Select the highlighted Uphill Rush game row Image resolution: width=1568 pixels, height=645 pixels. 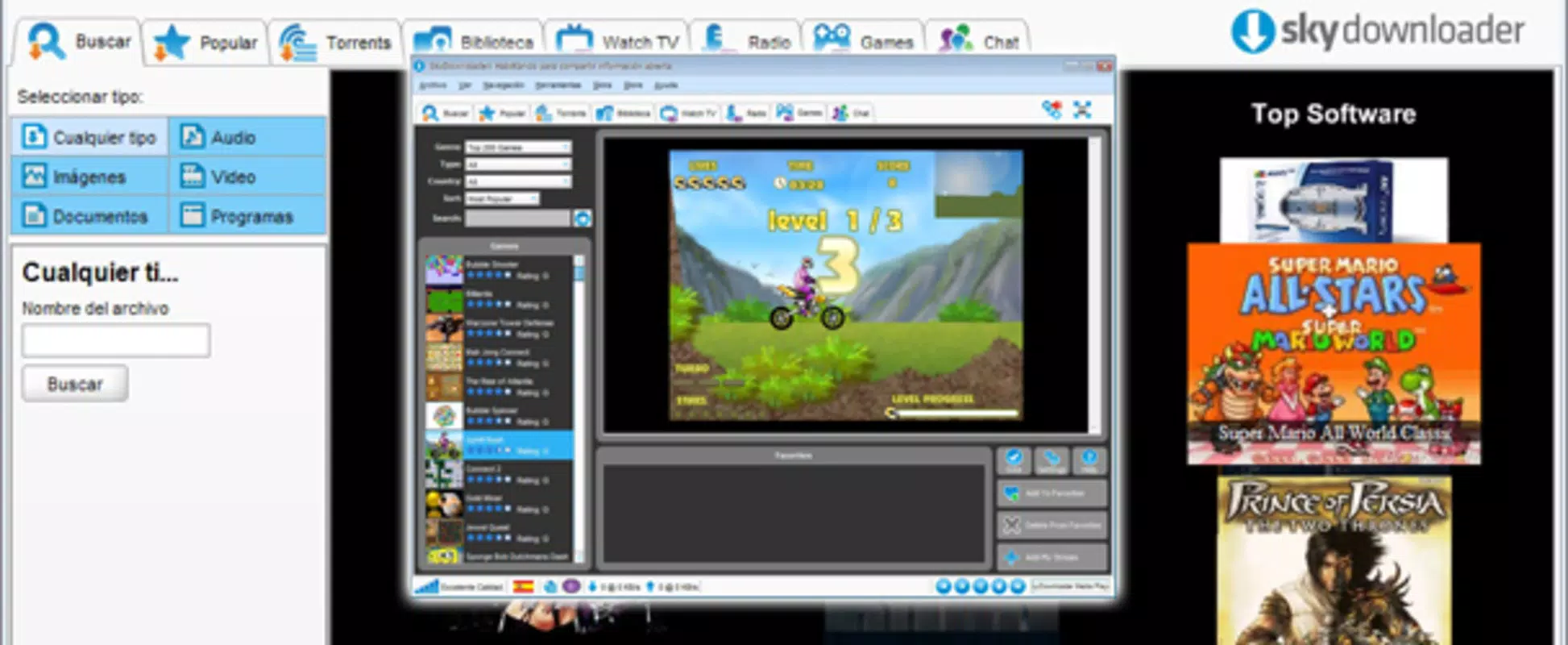(499, 445)
